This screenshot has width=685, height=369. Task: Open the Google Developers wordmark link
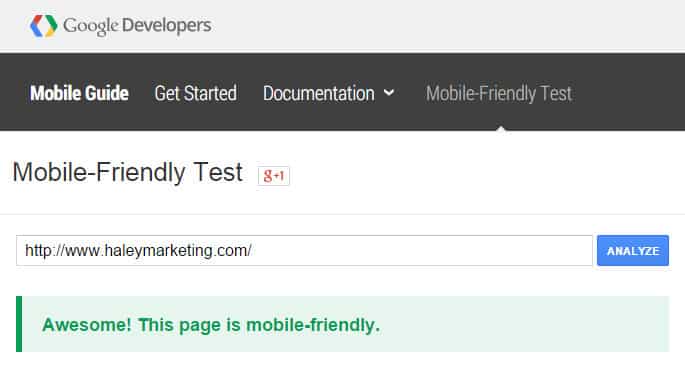click(137, 26)
